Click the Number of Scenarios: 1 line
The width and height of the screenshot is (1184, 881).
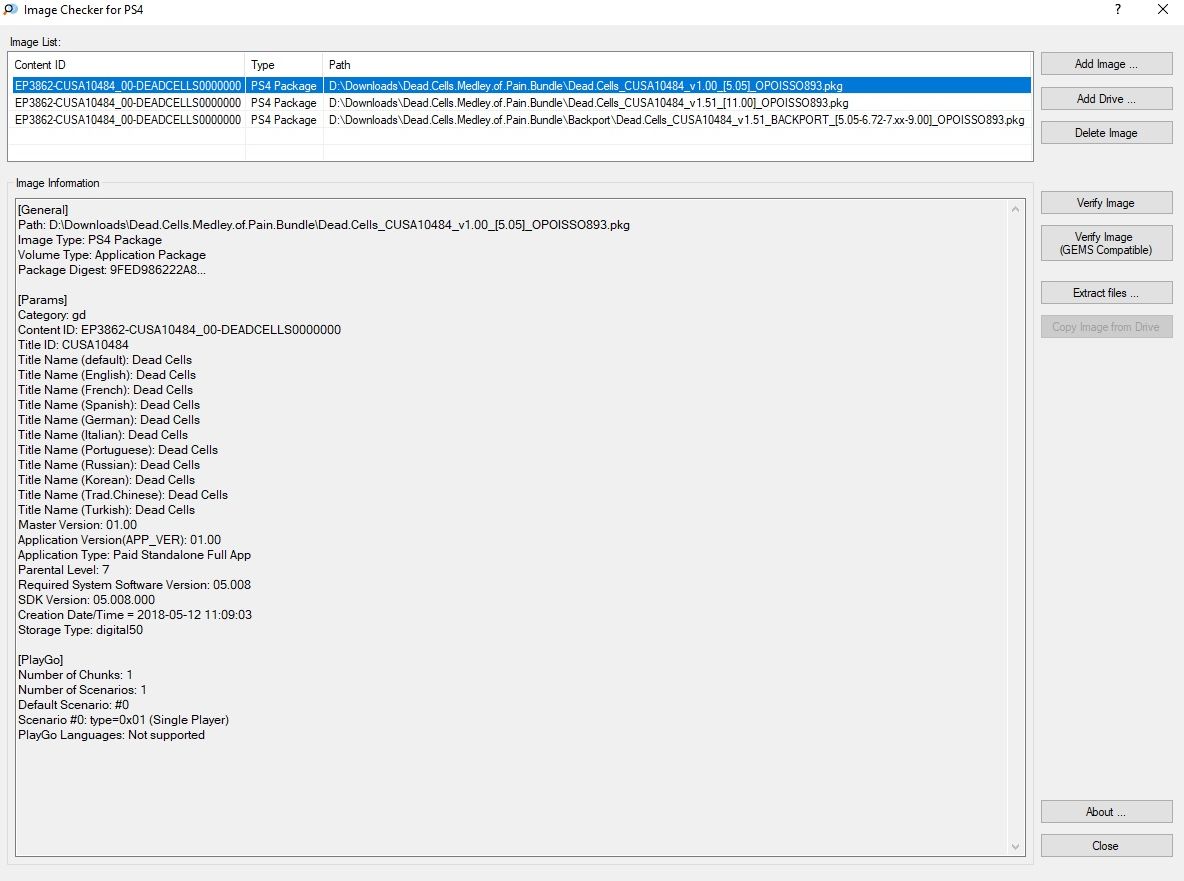82,690
